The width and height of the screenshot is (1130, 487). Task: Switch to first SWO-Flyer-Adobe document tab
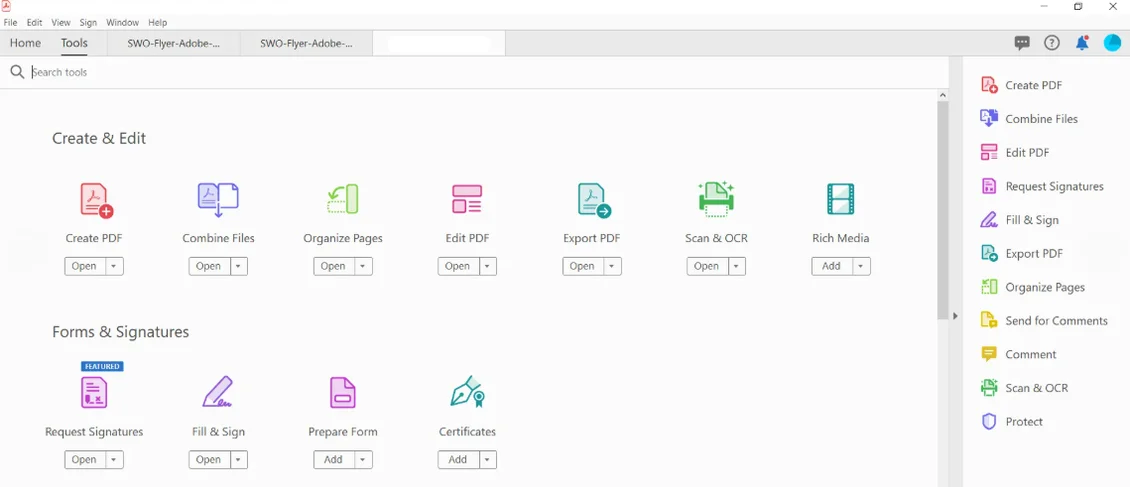[x=173, y=43]
